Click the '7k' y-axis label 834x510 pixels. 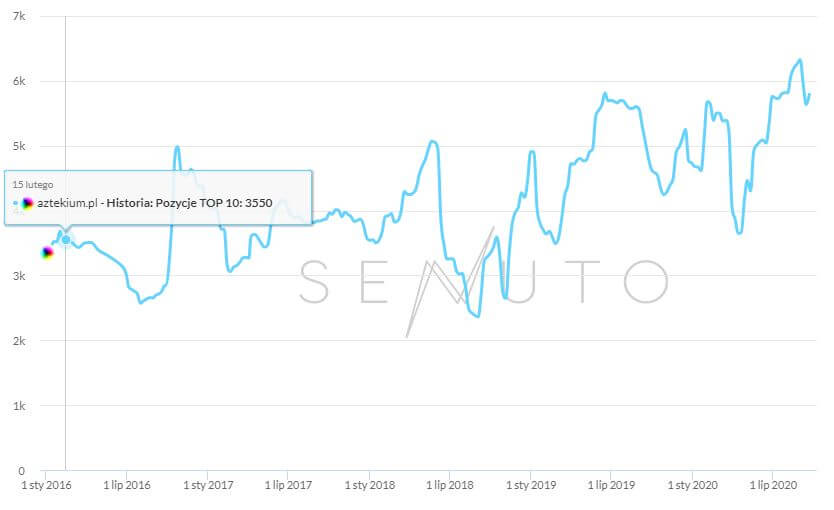pos(20,17)
